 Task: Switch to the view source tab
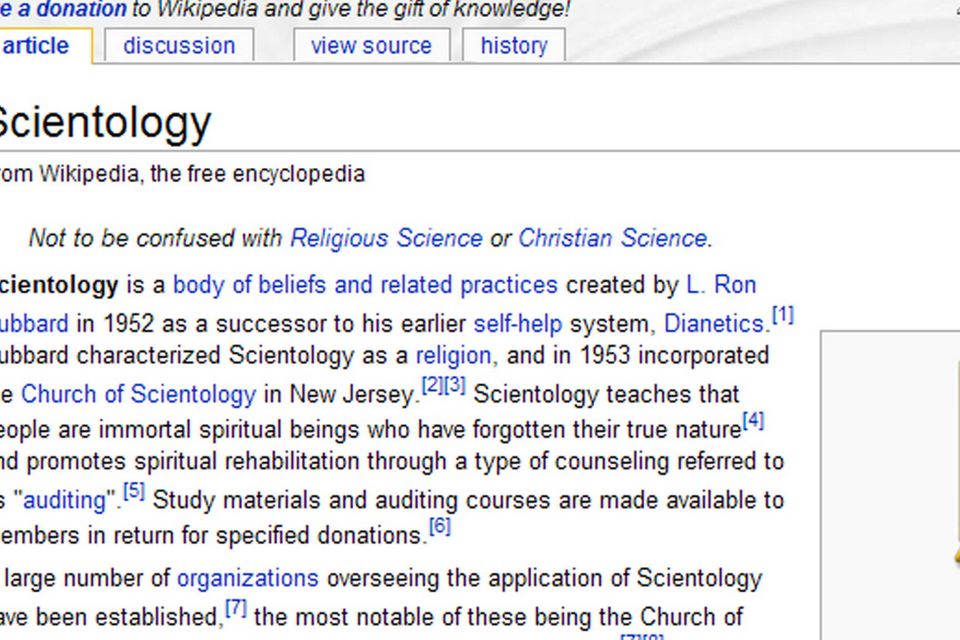[x=371, y=46]
